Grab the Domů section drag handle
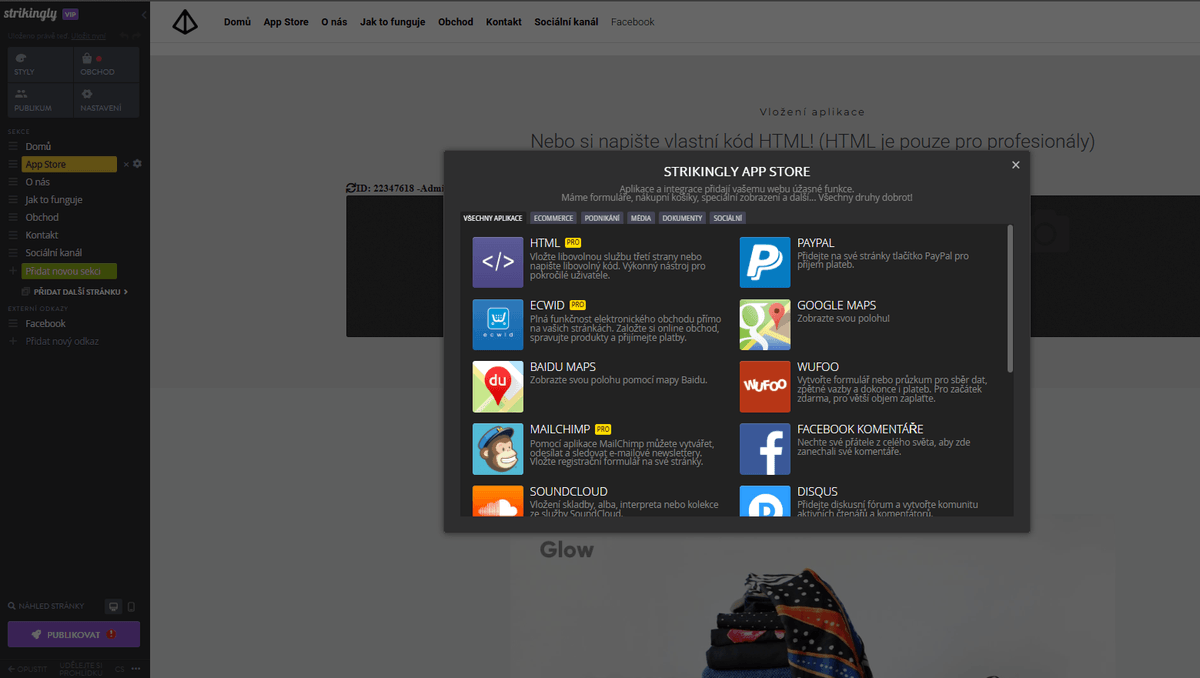Viewport: 1200px width, 678px height. coord(13,147)
